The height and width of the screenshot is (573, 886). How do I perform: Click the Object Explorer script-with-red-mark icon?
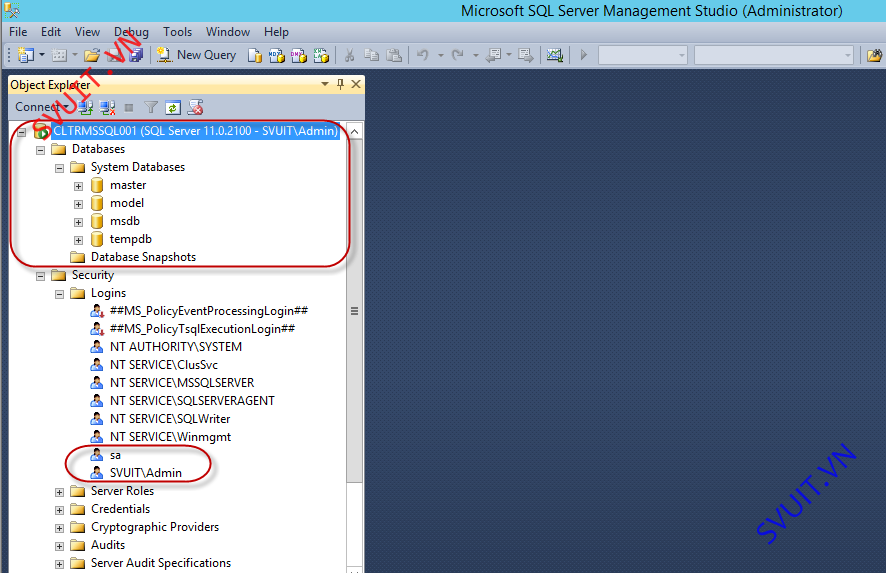pyautogui.click(x=196, y=107)
